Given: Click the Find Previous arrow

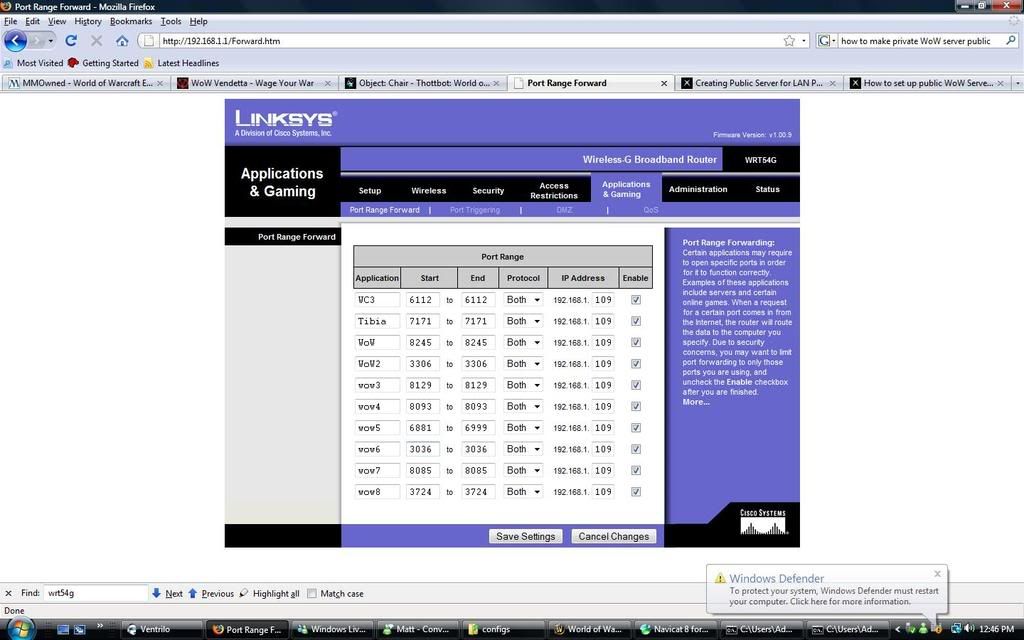Looking at the screenshot, I should 211,593.
